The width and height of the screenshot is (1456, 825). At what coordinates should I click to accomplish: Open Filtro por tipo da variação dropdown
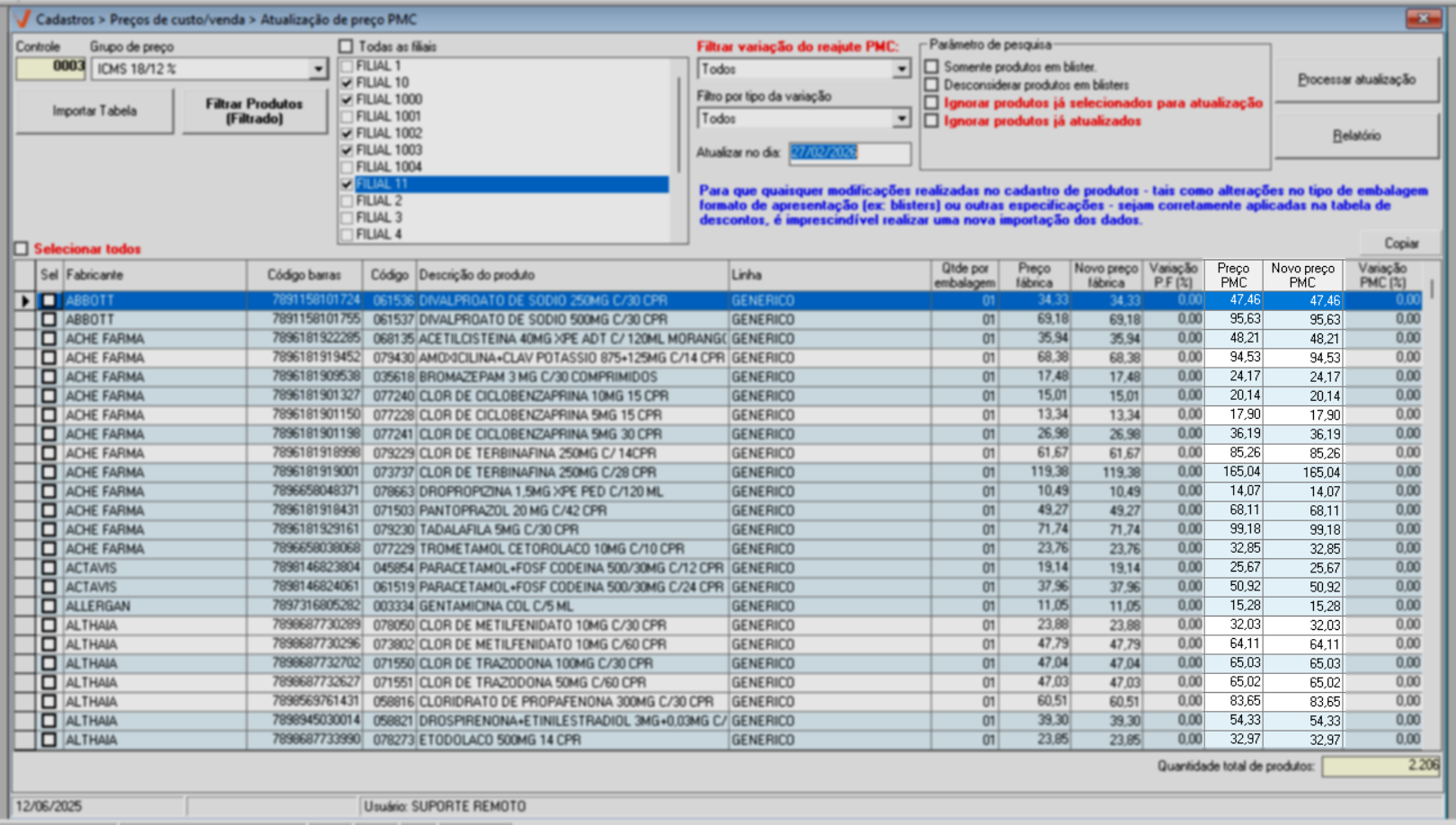pyautogui.click(x=901, y=119)
